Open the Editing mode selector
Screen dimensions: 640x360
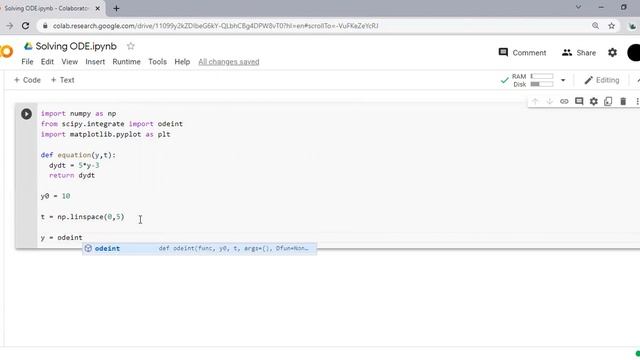click(x=602, y=80)
